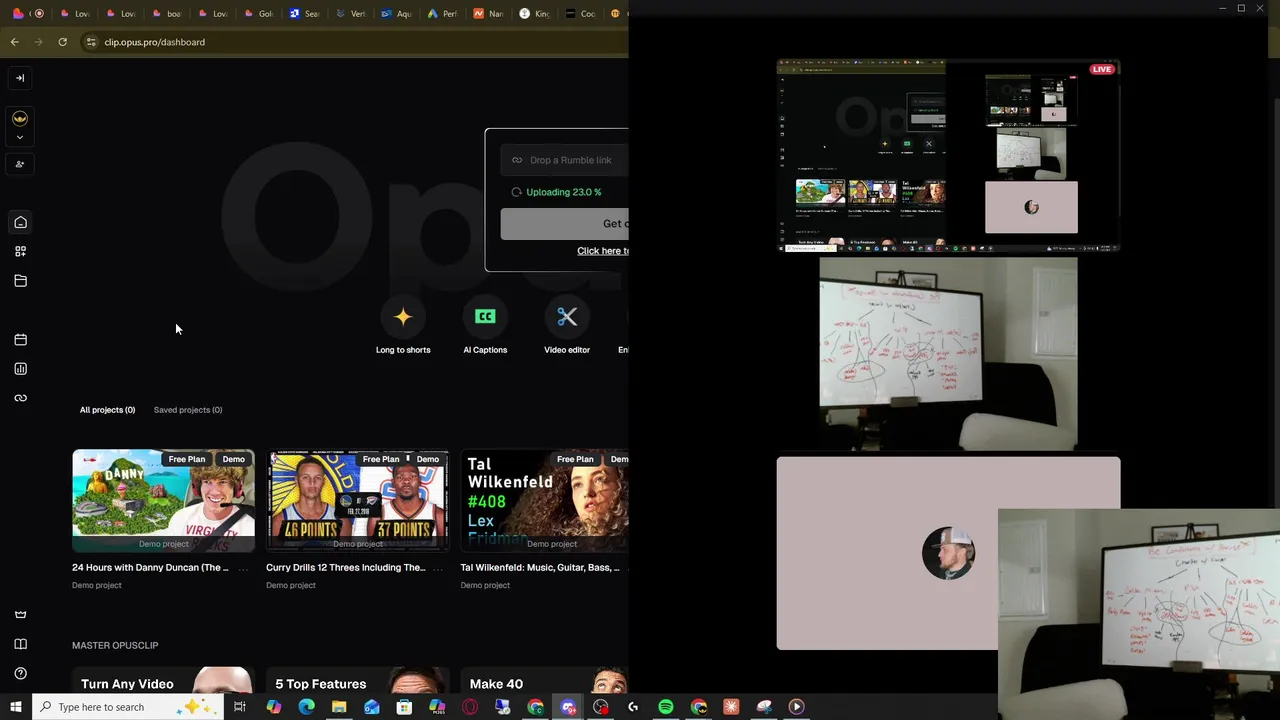
Task: Expand workspace switcher chevron under avatar
Action: click(20, 137)
